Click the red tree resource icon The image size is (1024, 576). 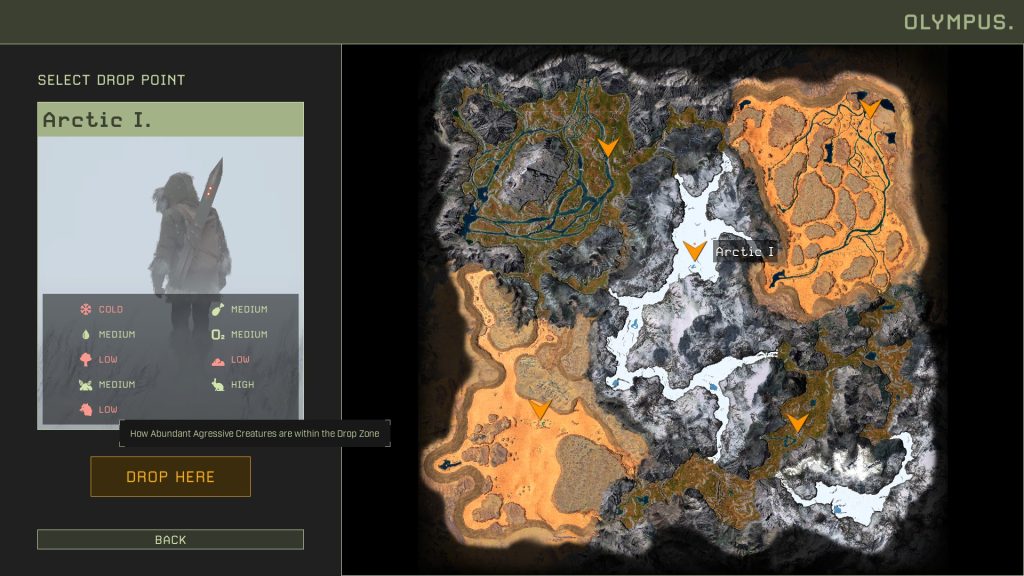click(86, 359)
